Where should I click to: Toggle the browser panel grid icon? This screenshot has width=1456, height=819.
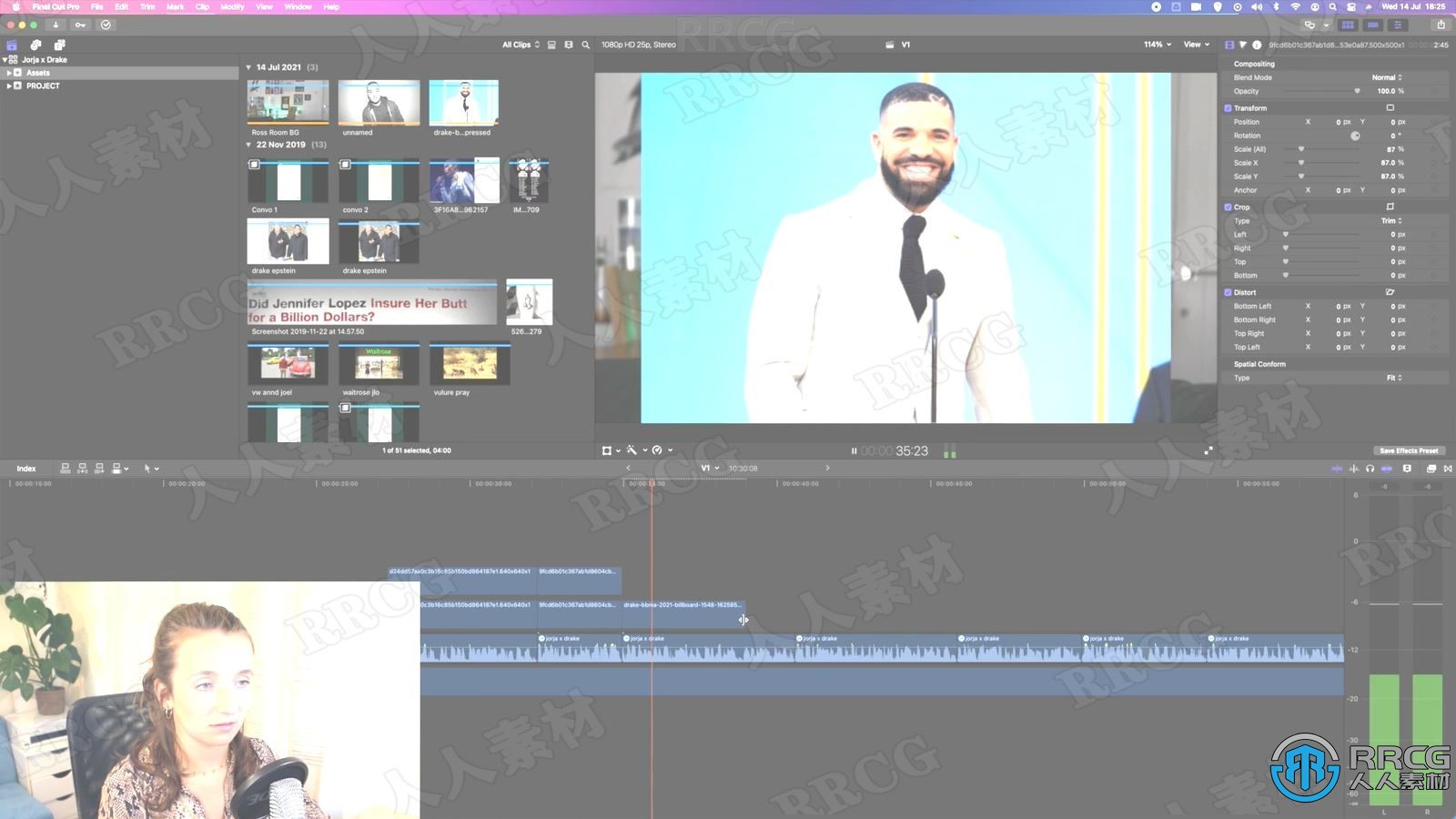[x=1348, y=25]
